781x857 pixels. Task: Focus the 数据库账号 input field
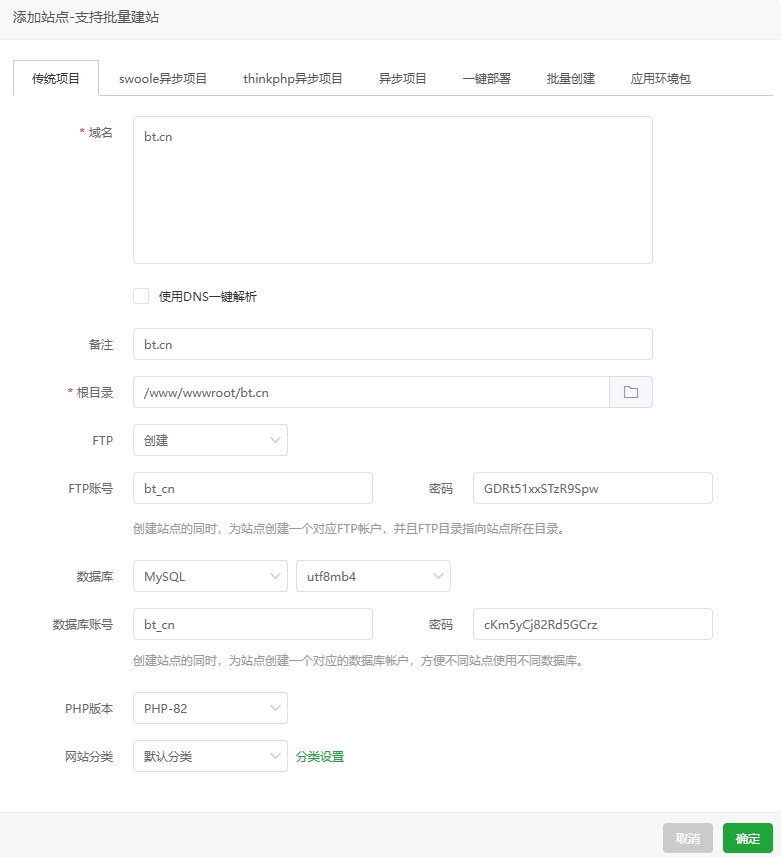pyautogui.click(x=253, y=624)
